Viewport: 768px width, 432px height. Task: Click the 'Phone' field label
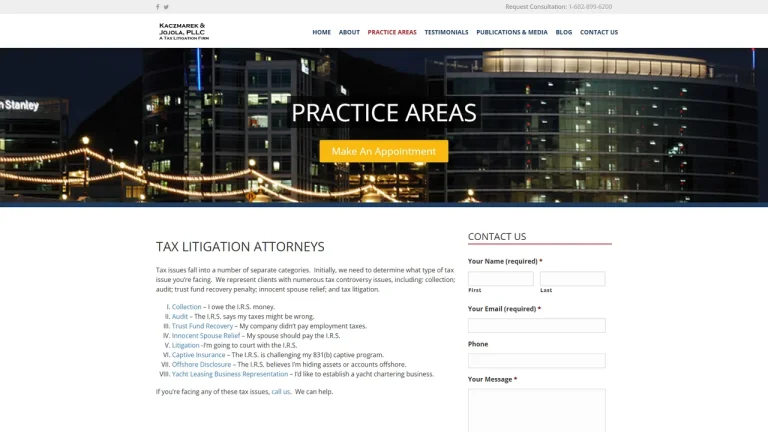[x=478, y=344]
